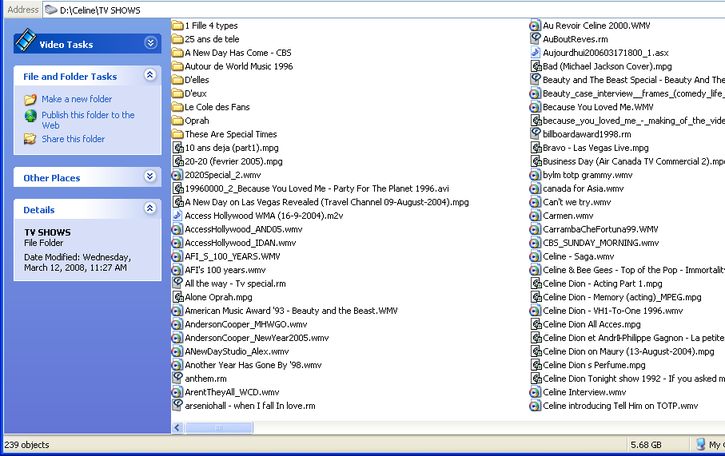The image size is (725, 456).
Task: Select Celine - Saga.wmv file name
Action: click(578, 256)
